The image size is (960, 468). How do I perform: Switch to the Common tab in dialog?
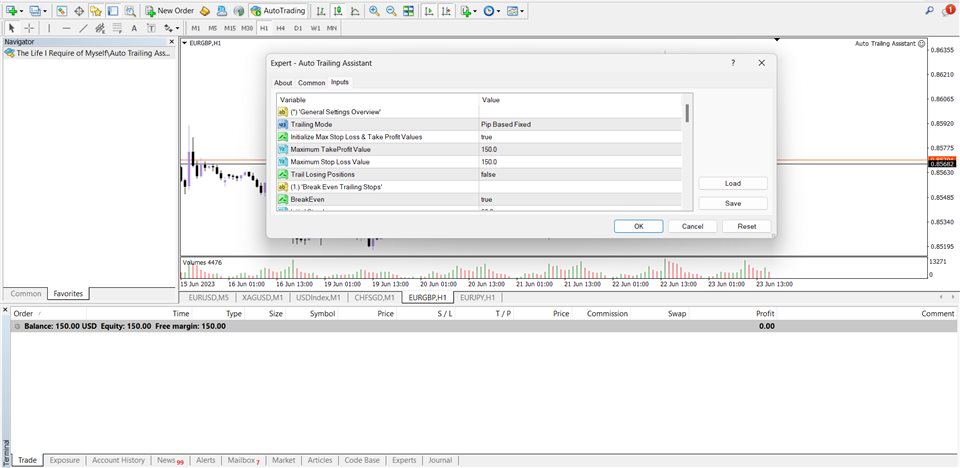[x=311, y=83]
